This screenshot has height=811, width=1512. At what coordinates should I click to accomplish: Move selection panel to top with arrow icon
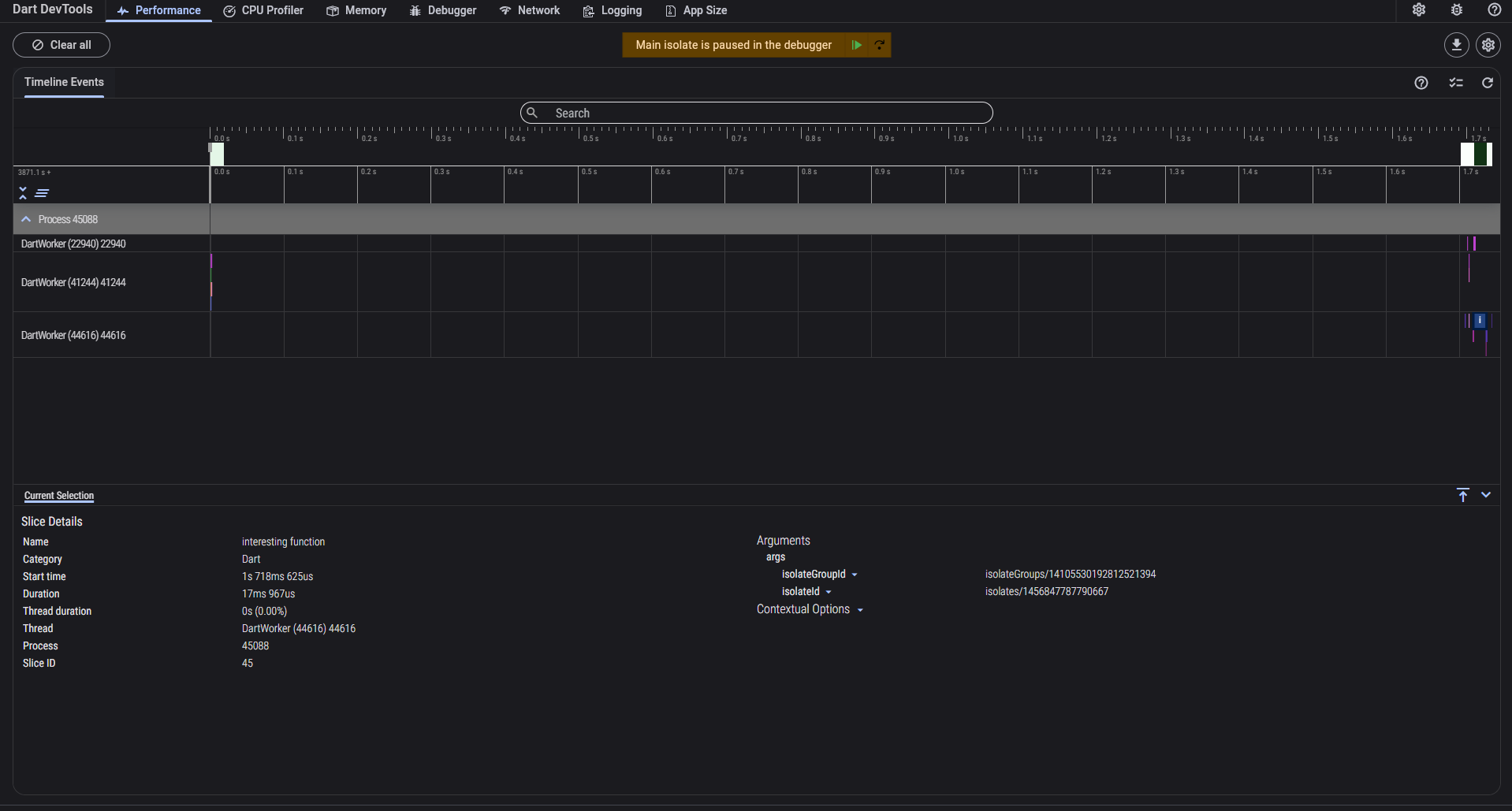click(1463, 495)
